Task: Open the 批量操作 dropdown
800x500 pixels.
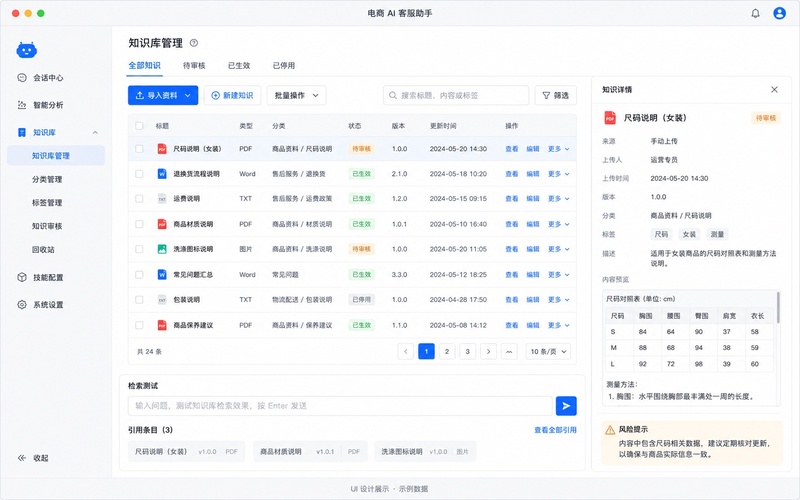Action: 296,95
